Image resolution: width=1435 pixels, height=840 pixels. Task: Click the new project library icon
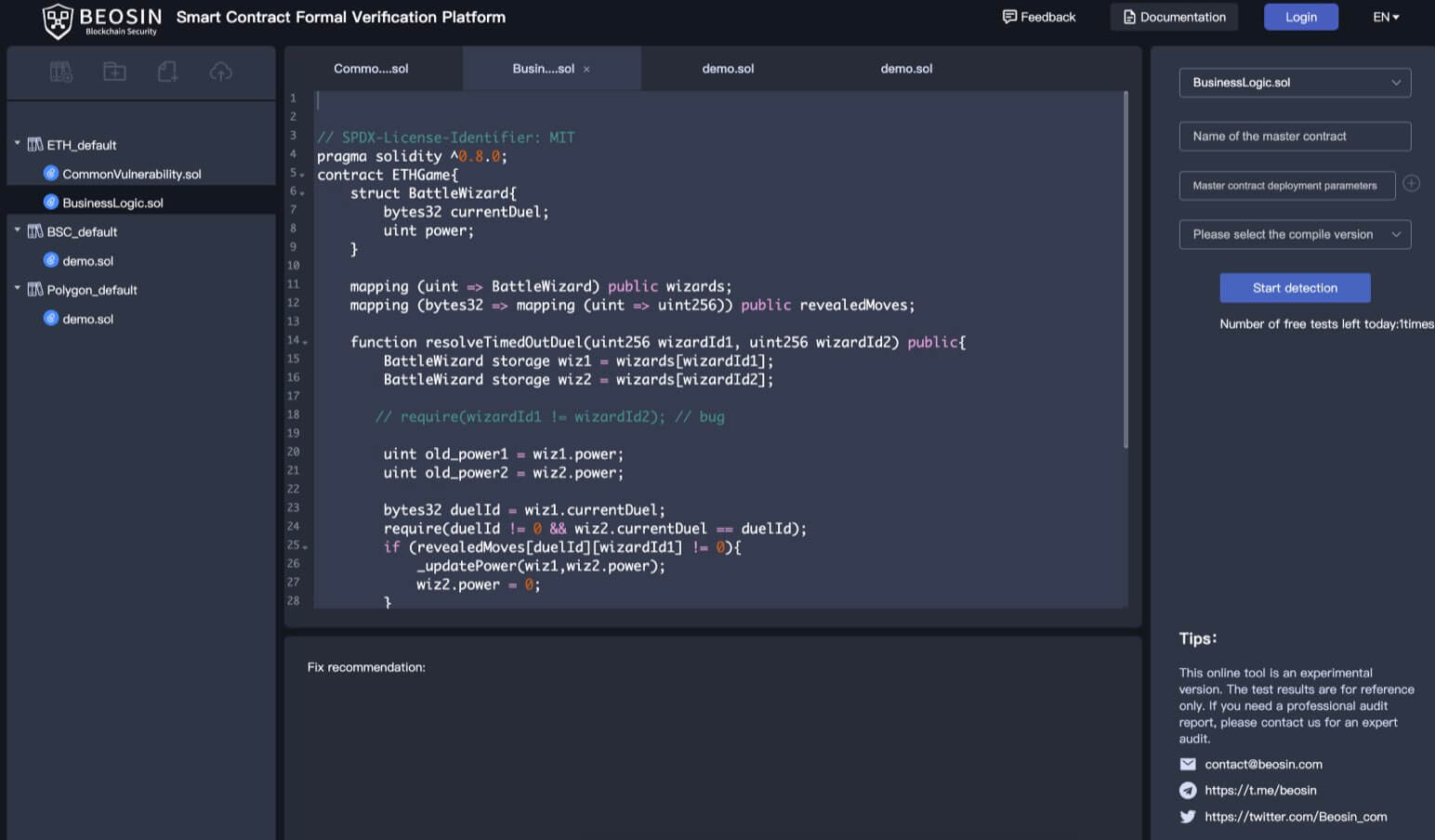[61, 72]
